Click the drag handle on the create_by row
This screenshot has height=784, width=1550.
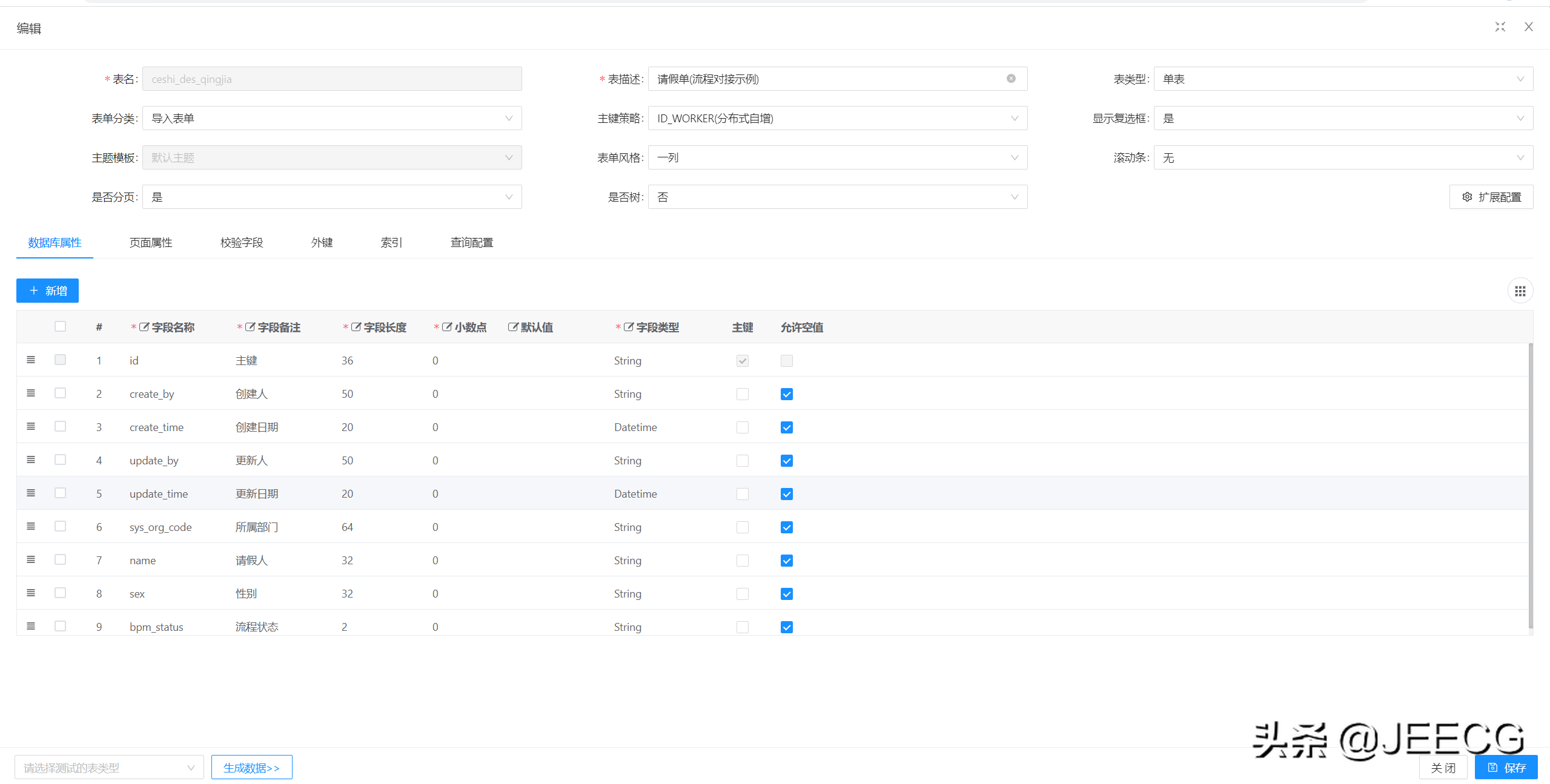(31, 392)
